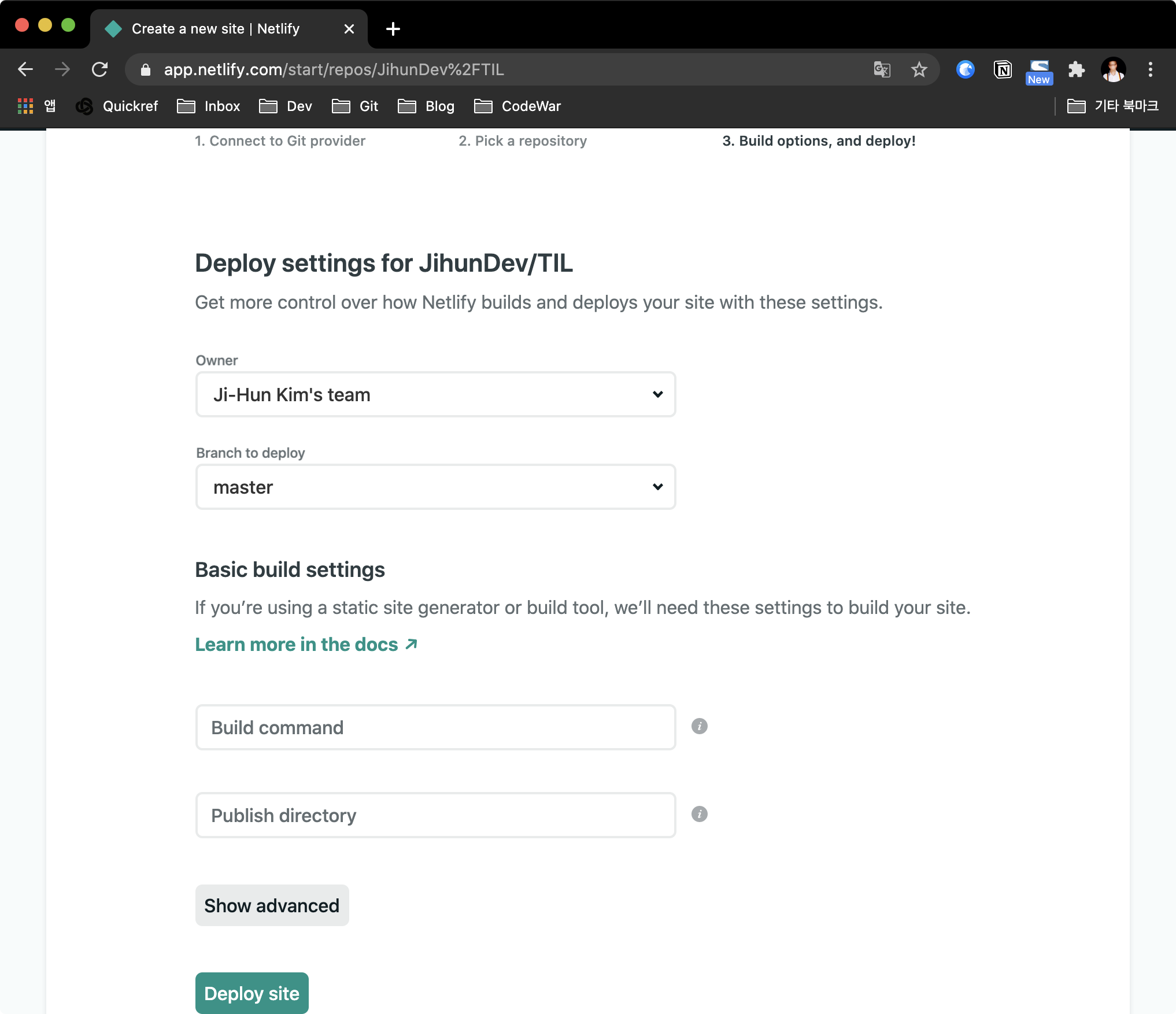Click the info icon beside Publish directory
This screenshot has height=1014, width=1176.
699,814
